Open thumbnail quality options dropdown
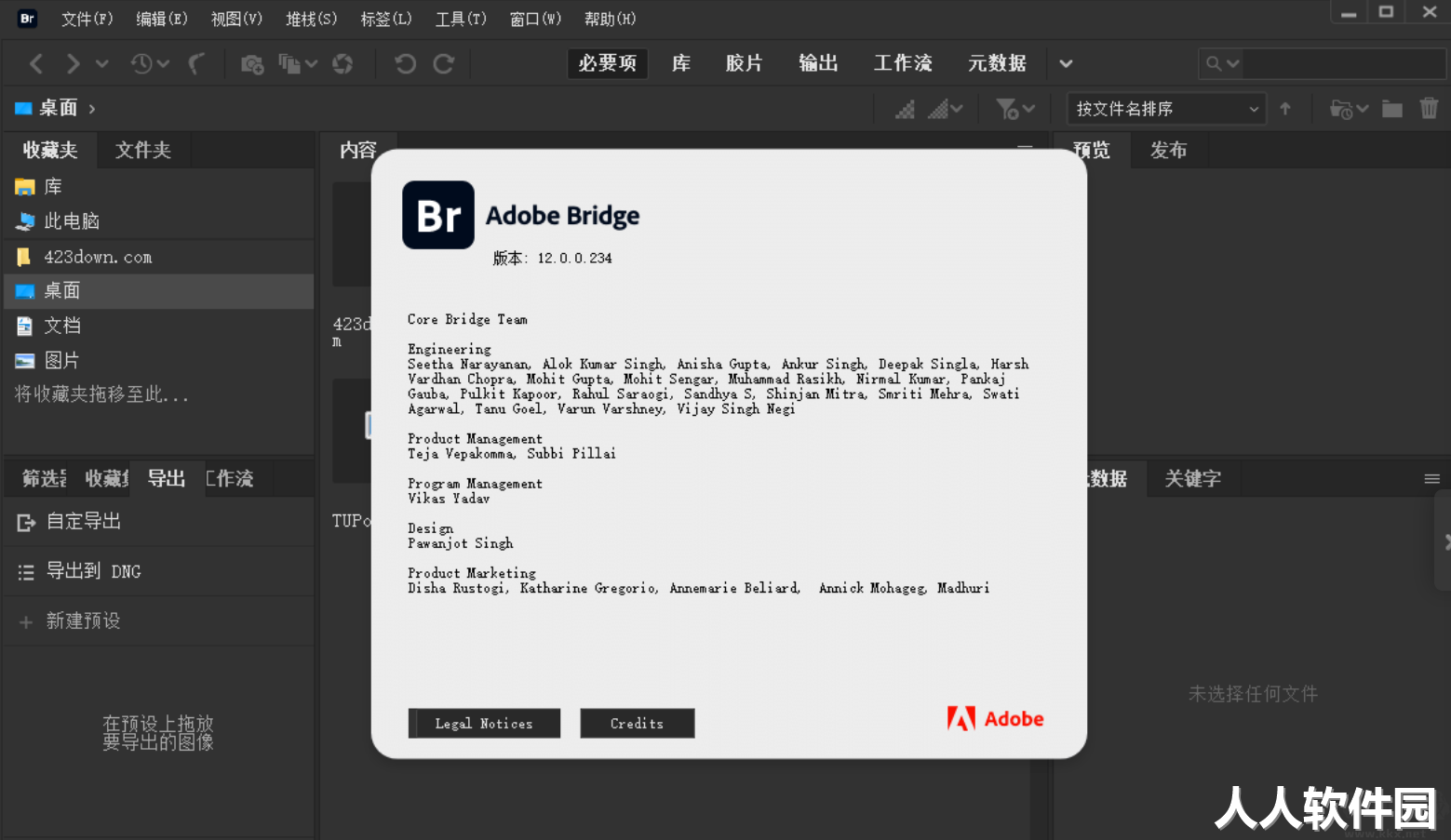 (945, 109)
